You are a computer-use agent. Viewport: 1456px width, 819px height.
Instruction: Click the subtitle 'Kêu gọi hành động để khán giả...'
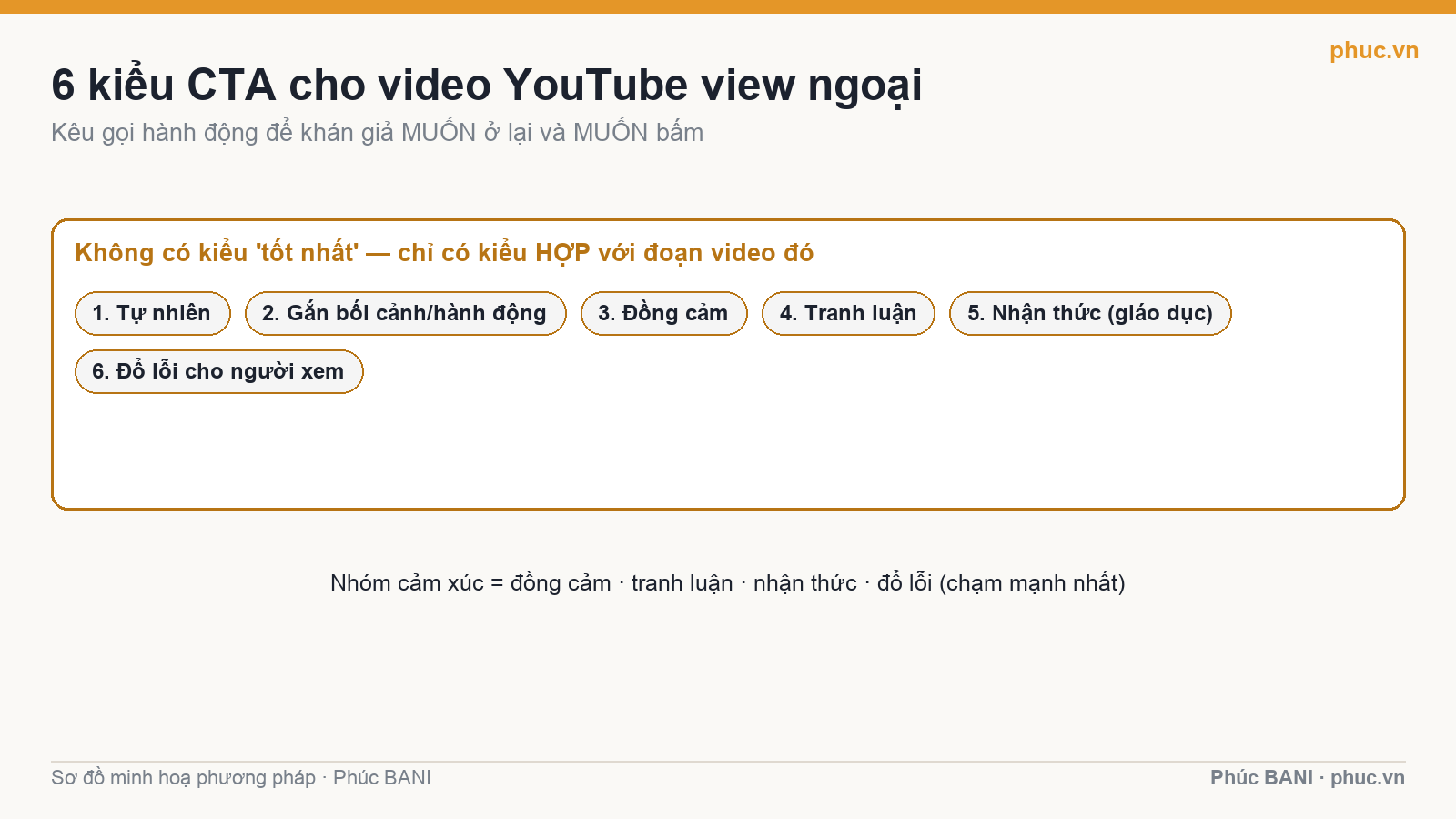[x=378, y=133]
